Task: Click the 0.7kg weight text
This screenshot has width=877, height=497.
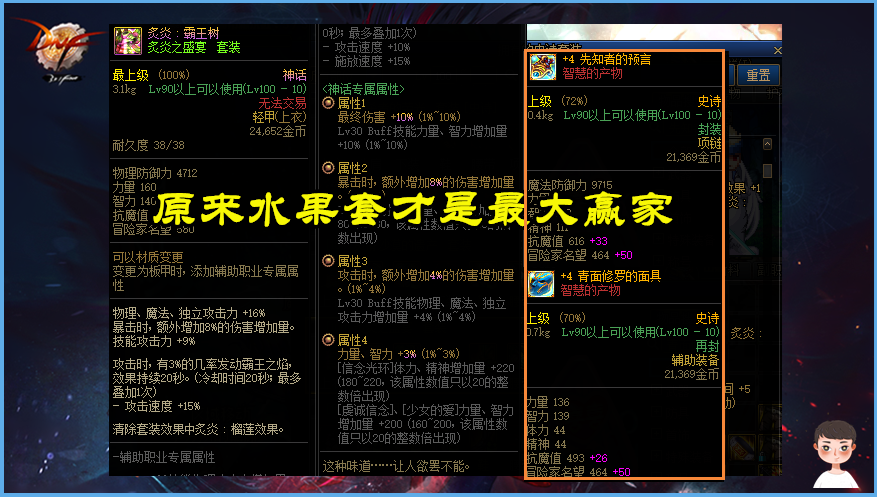Action: pos(539,333)
